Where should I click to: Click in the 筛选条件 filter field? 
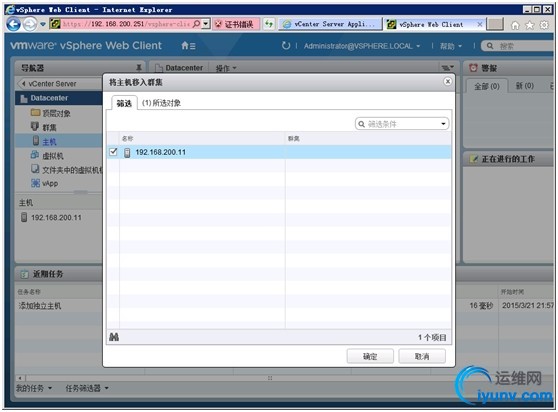[402, 124]
